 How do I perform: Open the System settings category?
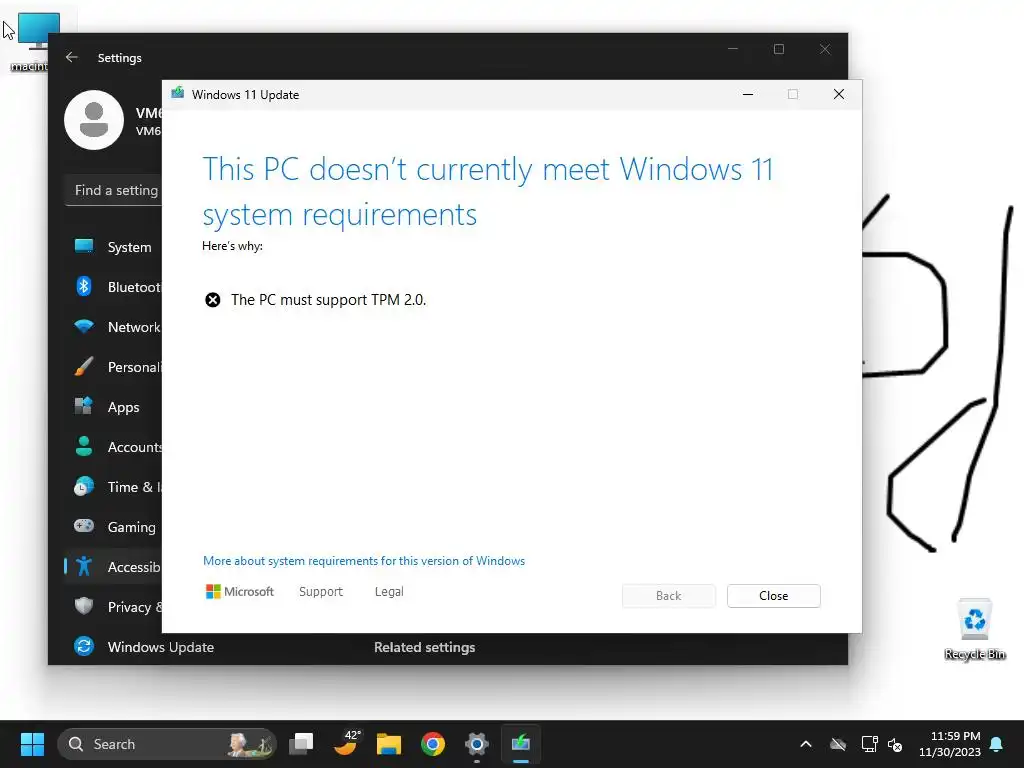pos(114,247)
